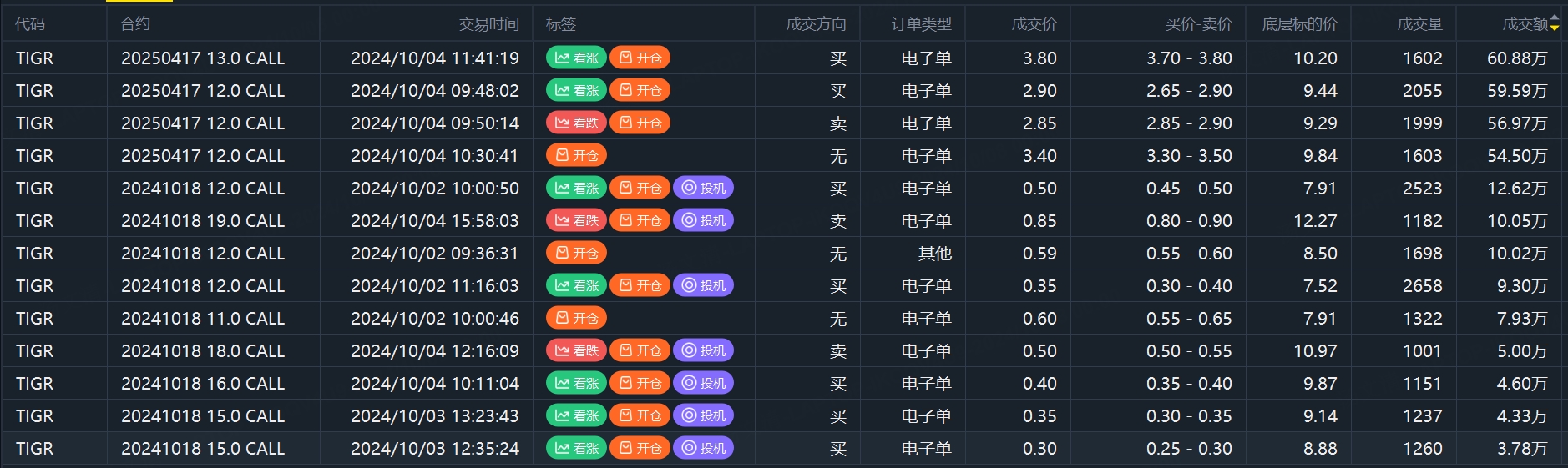Screen dimensions: 1568x468
Task: Open contract 20250417 13.0 CALL
Action: pyautogui.click(x=203, y=58)
